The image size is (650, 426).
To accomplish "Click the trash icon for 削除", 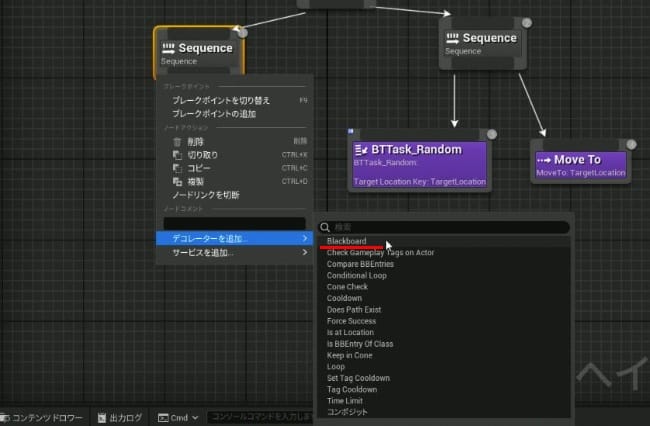I will tap(177, 142).
